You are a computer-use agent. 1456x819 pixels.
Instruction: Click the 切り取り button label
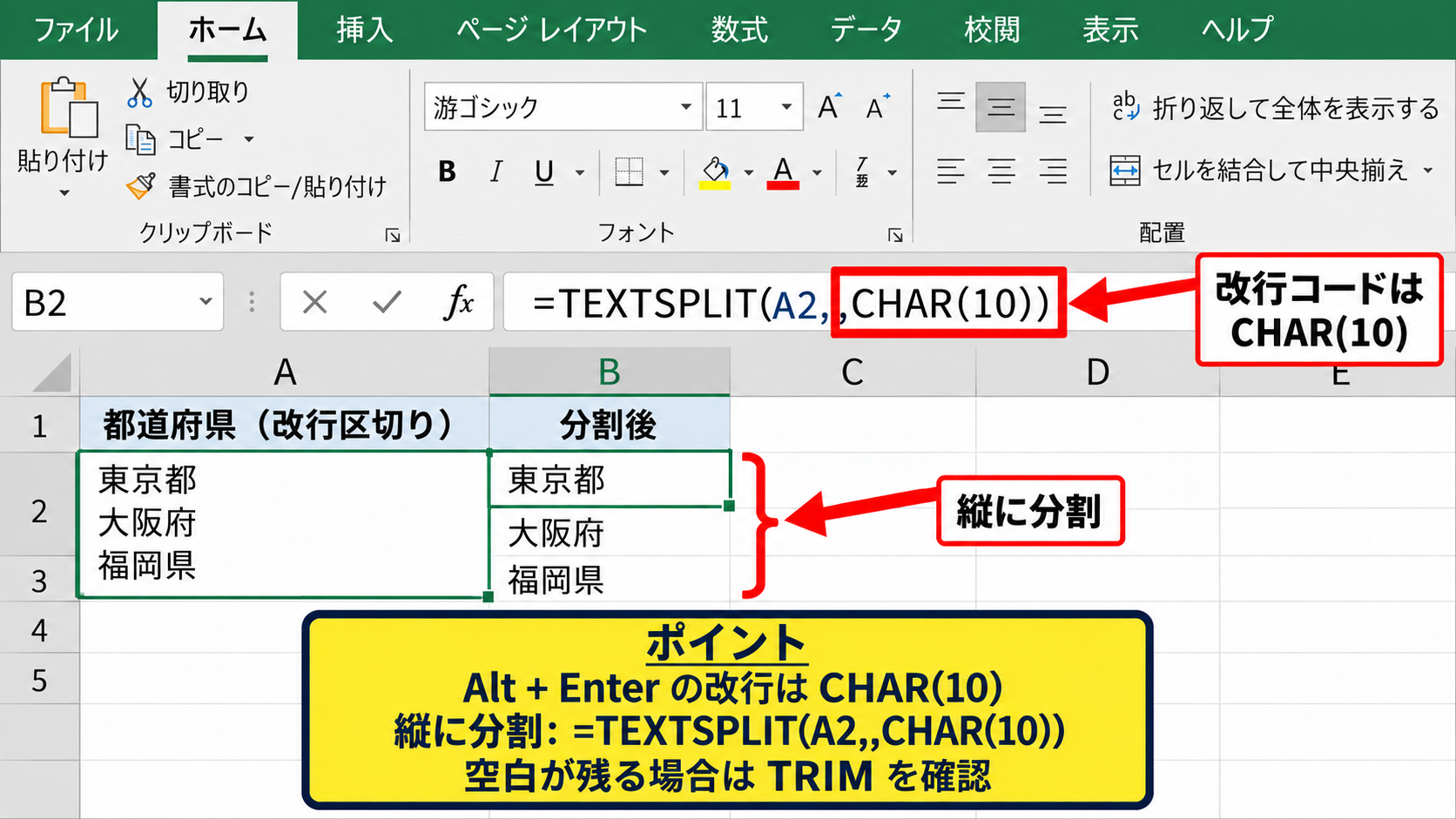pyautogui.click(x=208, y=92)
